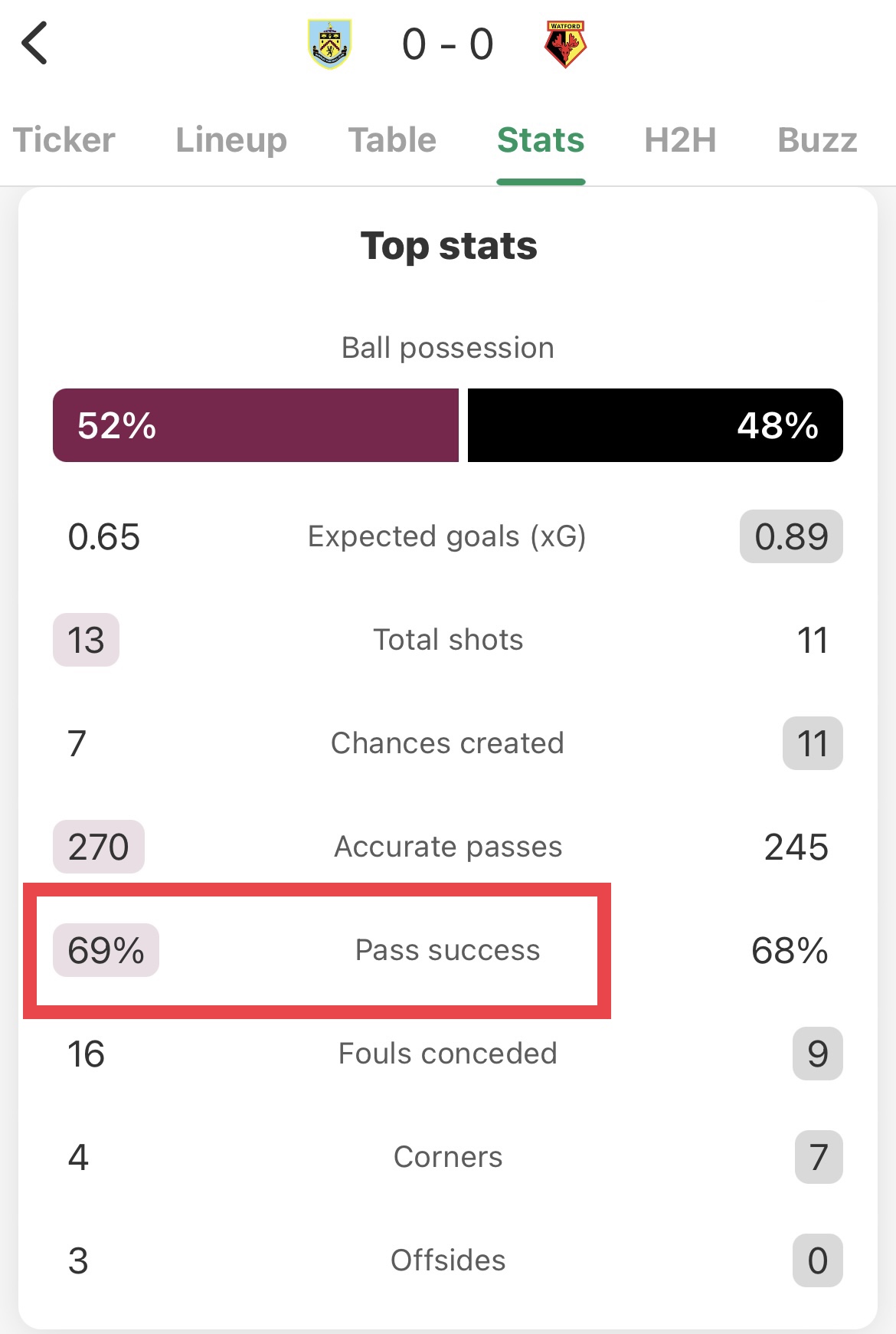
Task: Open the Ticker tab
Action: 64,140
